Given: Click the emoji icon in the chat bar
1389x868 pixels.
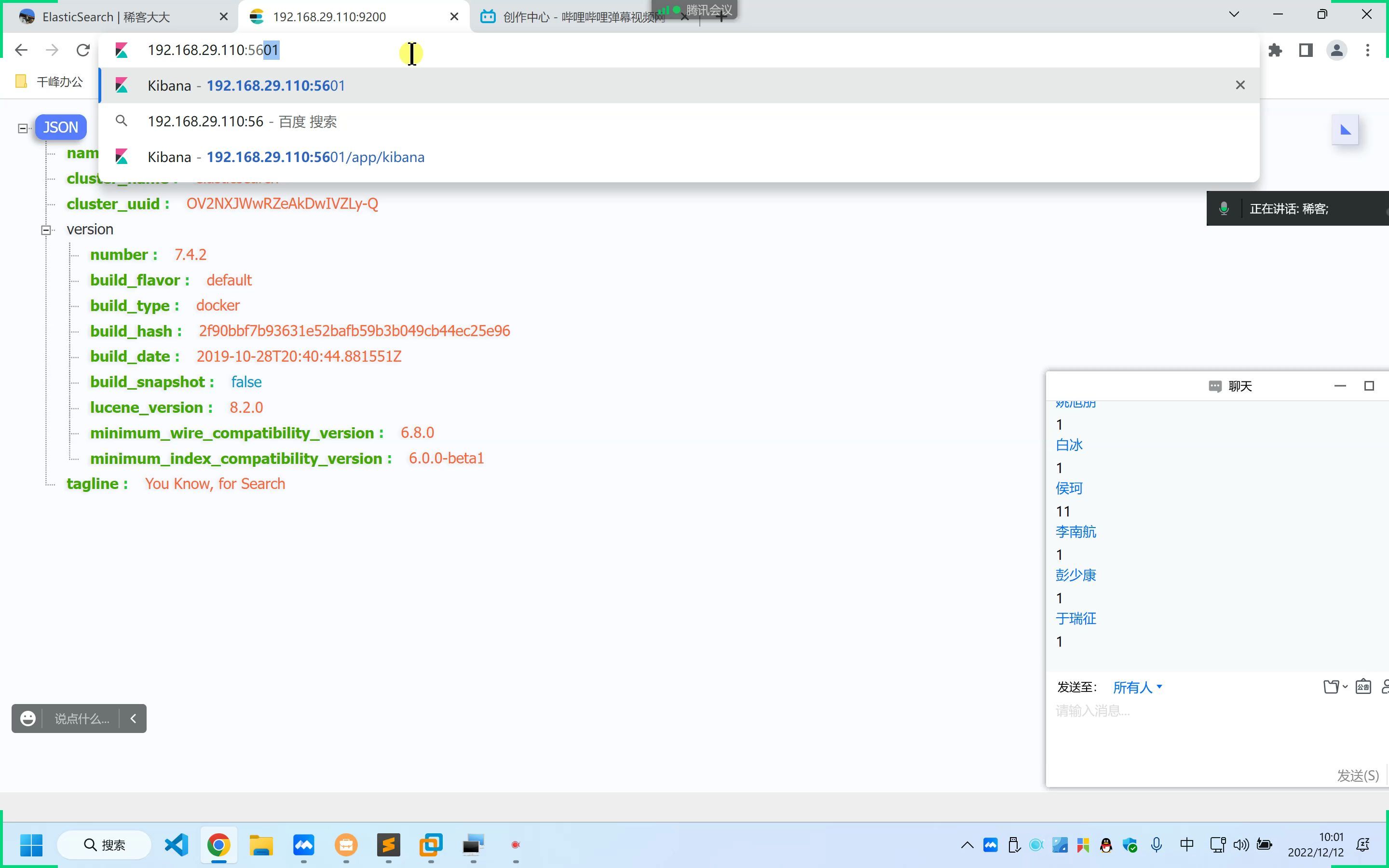Looking at the screenshot, I should [x=27, y=718].
